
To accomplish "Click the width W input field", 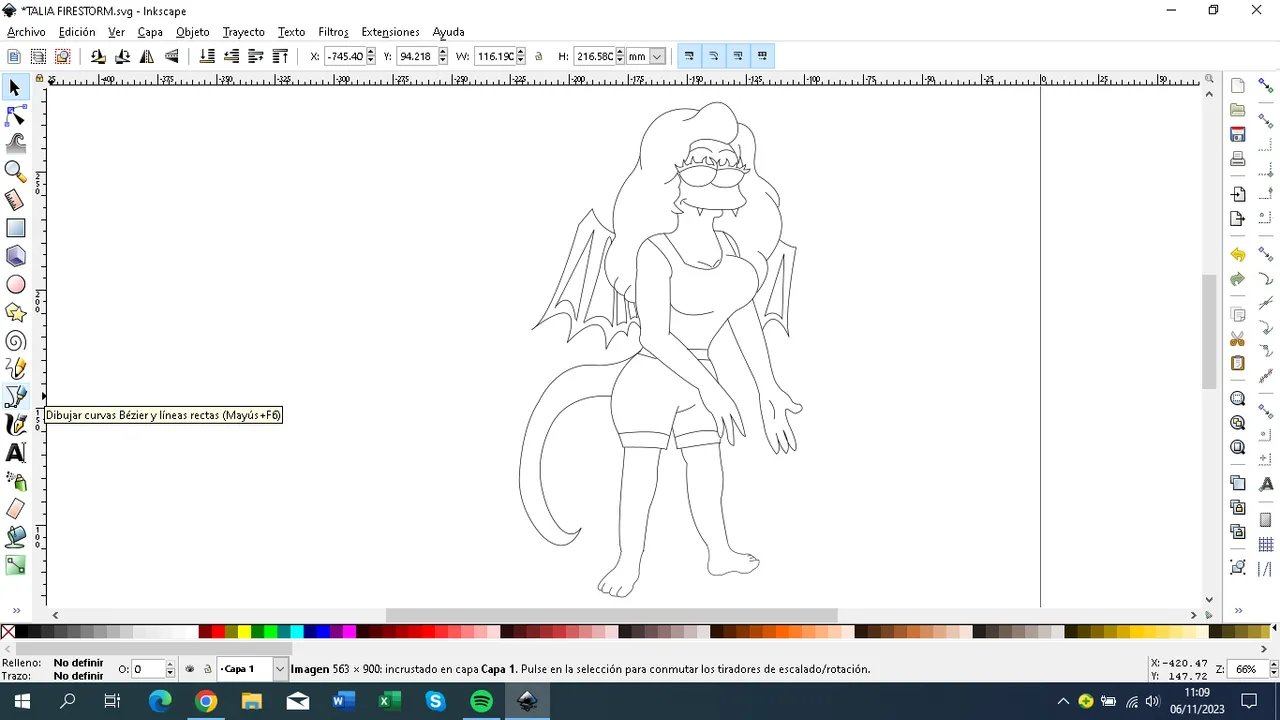I will 494,56.
